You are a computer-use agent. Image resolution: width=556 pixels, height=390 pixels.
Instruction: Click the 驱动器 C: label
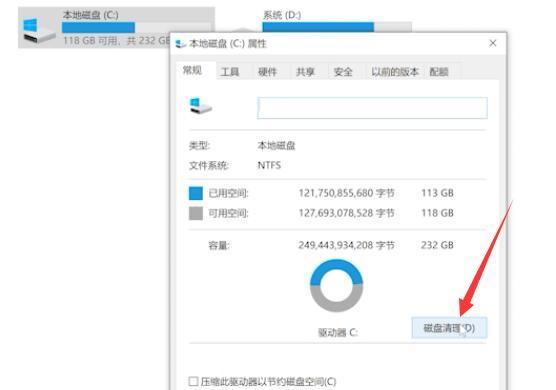[338, 333]
